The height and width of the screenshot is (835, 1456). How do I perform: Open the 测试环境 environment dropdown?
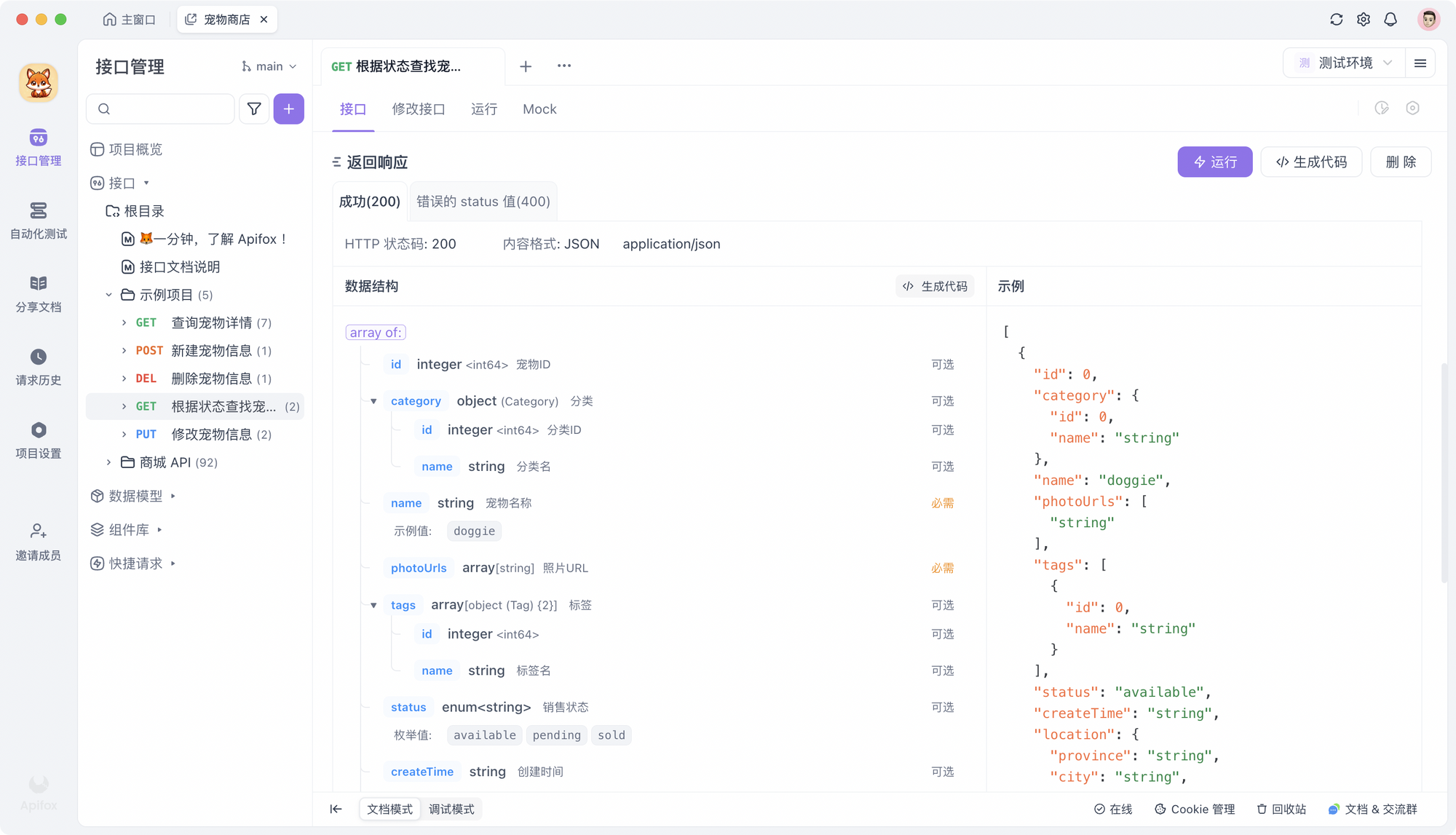click(x=1345, y=63)
